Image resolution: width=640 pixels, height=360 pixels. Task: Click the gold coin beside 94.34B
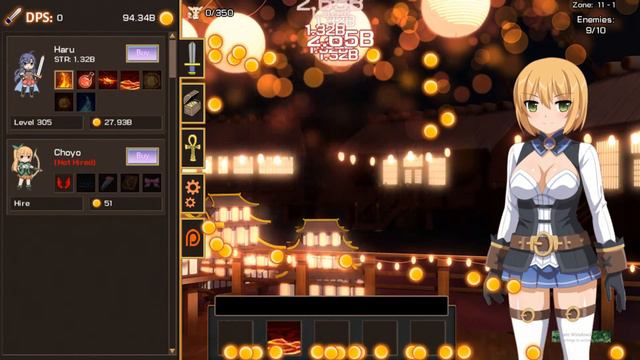(x=166, y=18)
